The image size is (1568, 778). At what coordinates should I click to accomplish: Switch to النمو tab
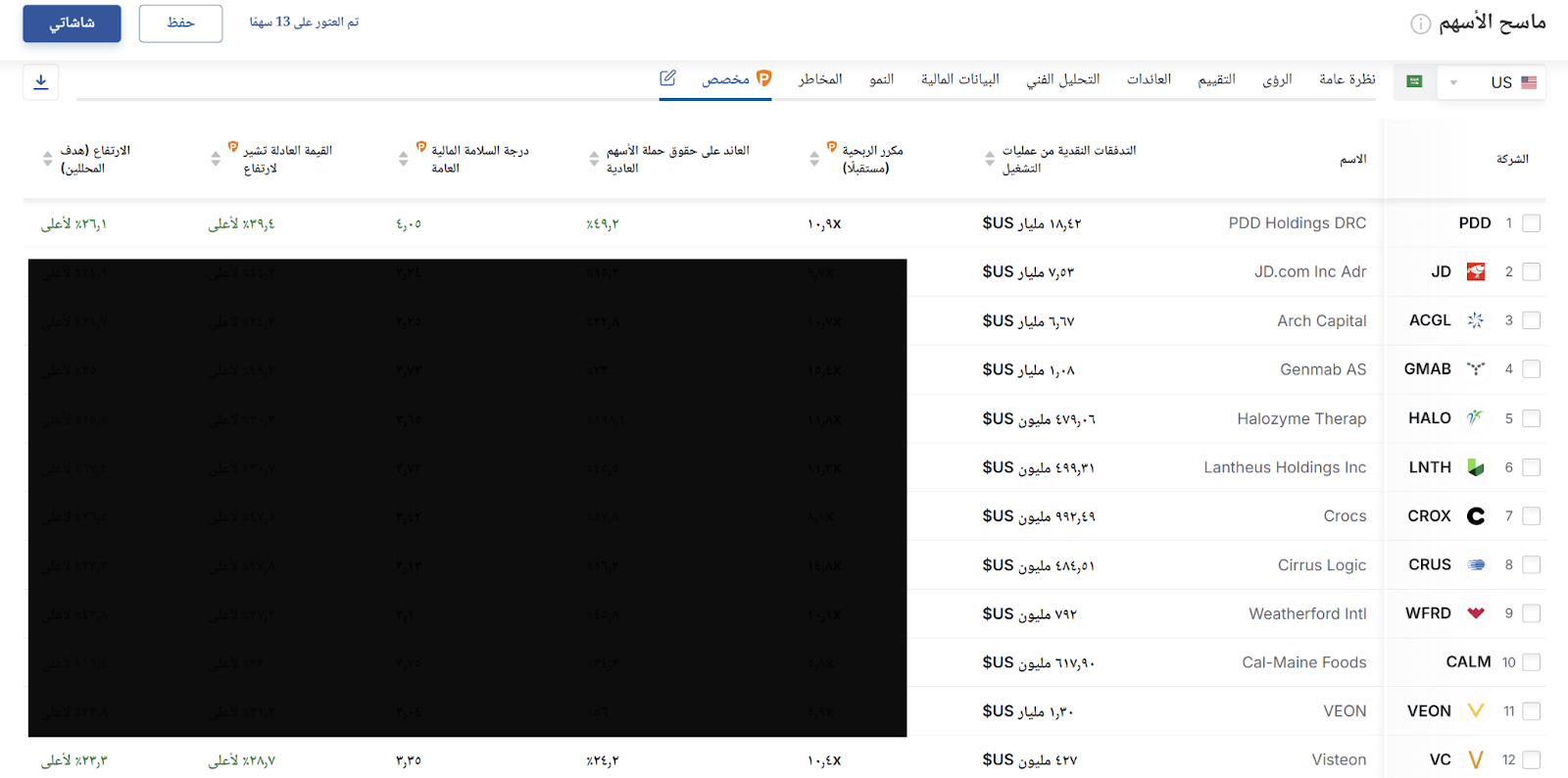tap(881, 79)
